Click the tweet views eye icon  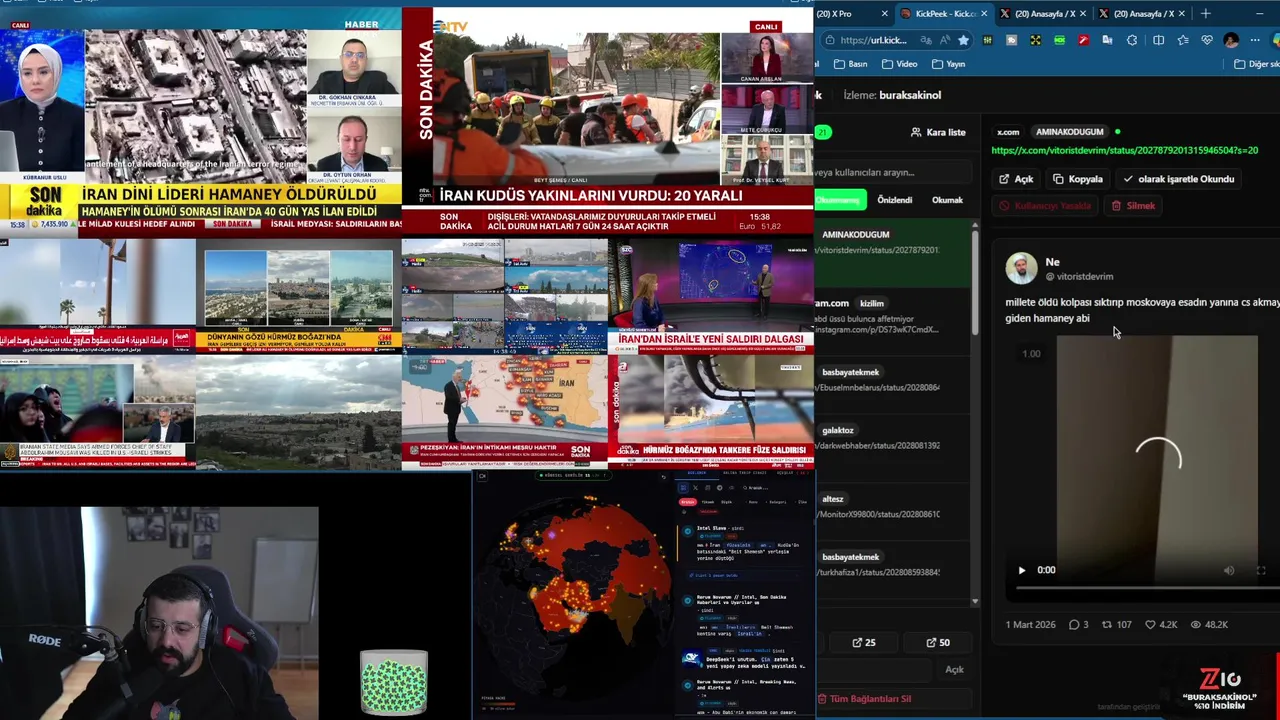coord(1196,625)
